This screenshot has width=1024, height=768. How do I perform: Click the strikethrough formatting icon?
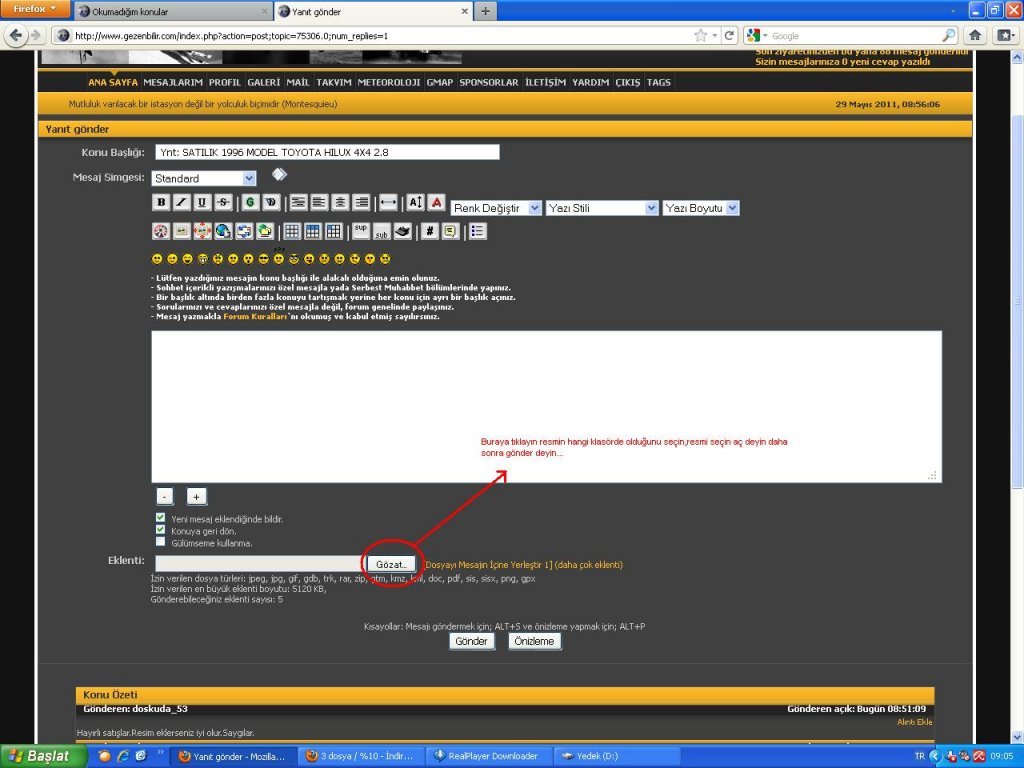click(223, 202)
